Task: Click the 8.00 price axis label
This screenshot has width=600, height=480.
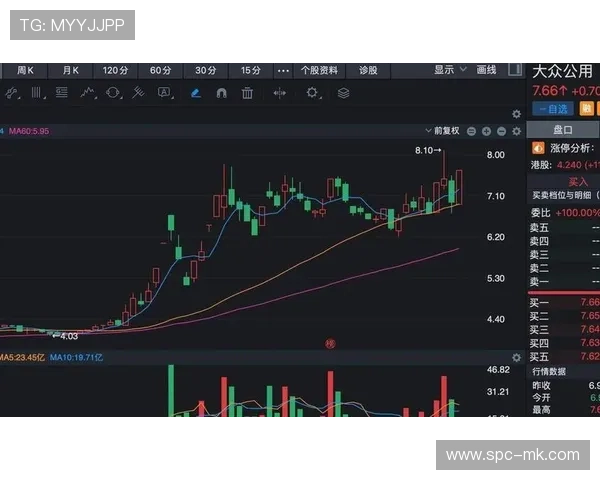Action: (496, 155)
